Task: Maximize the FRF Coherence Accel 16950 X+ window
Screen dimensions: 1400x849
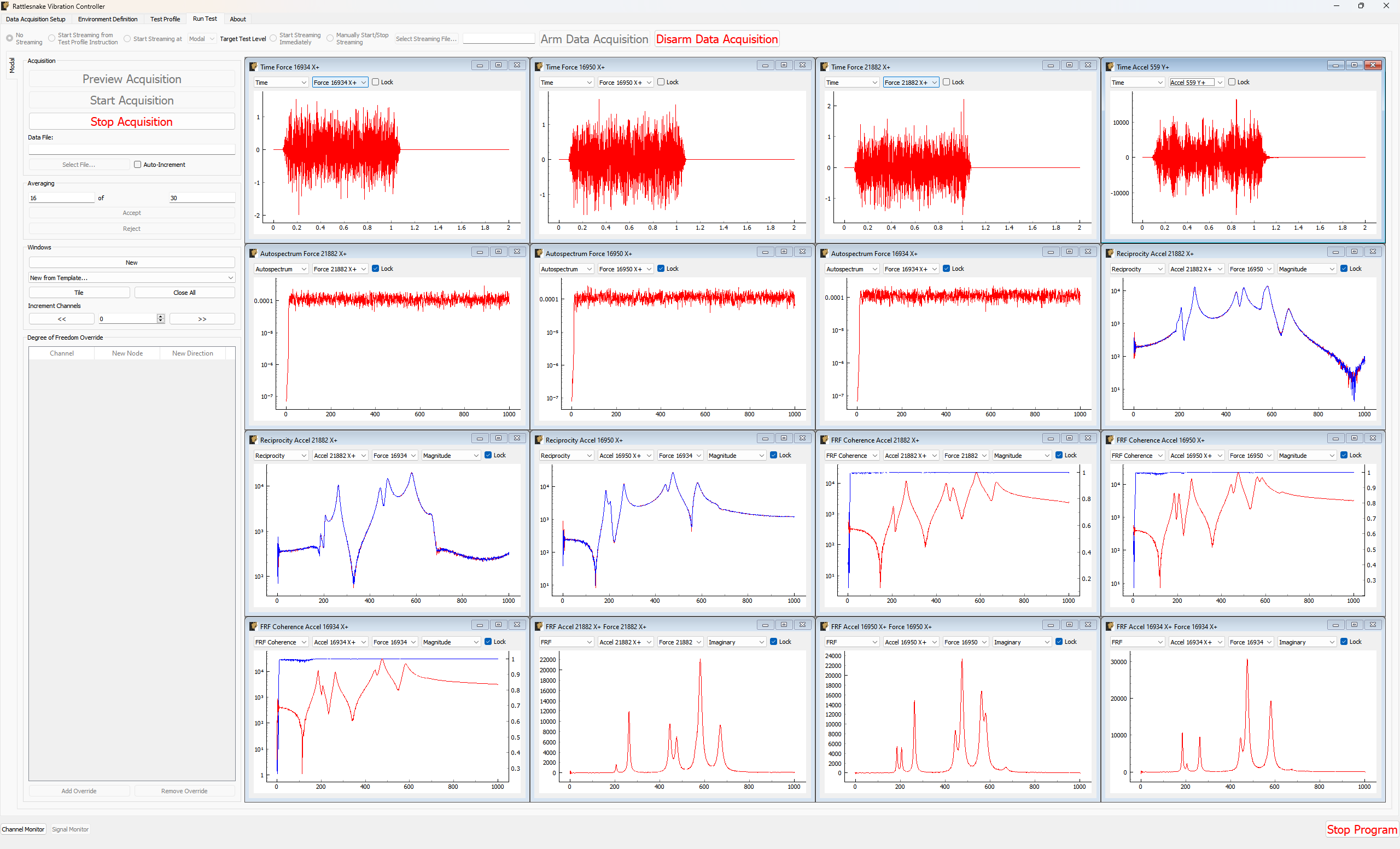Action: pyautogui.click(x=1355, y=438)
